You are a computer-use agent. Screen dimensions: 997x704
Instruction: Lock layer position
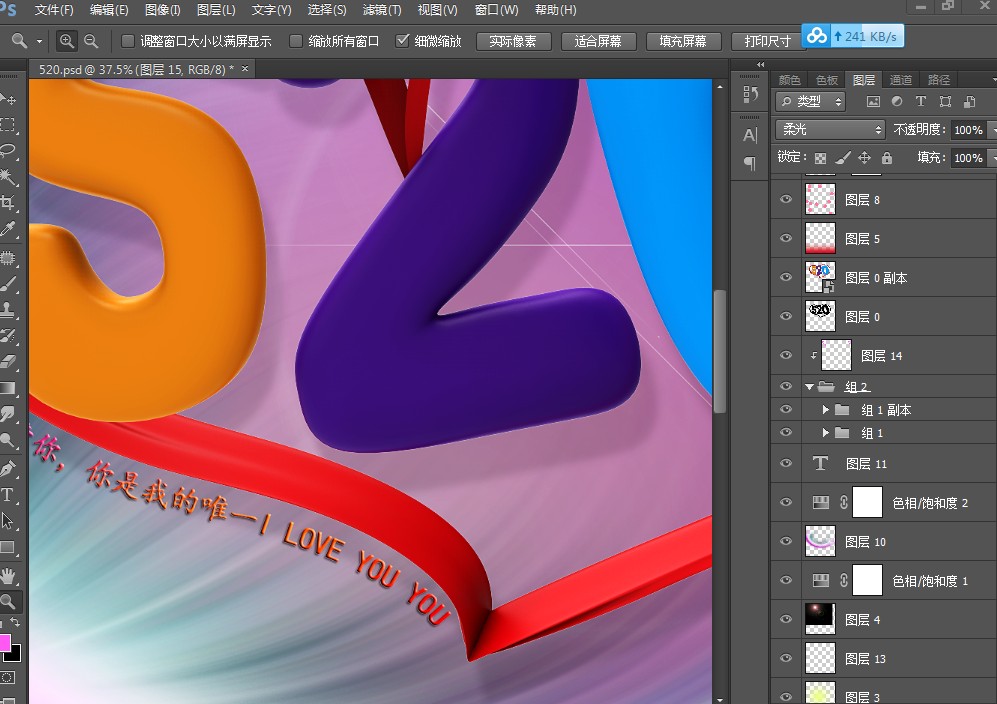click(864, 158)
